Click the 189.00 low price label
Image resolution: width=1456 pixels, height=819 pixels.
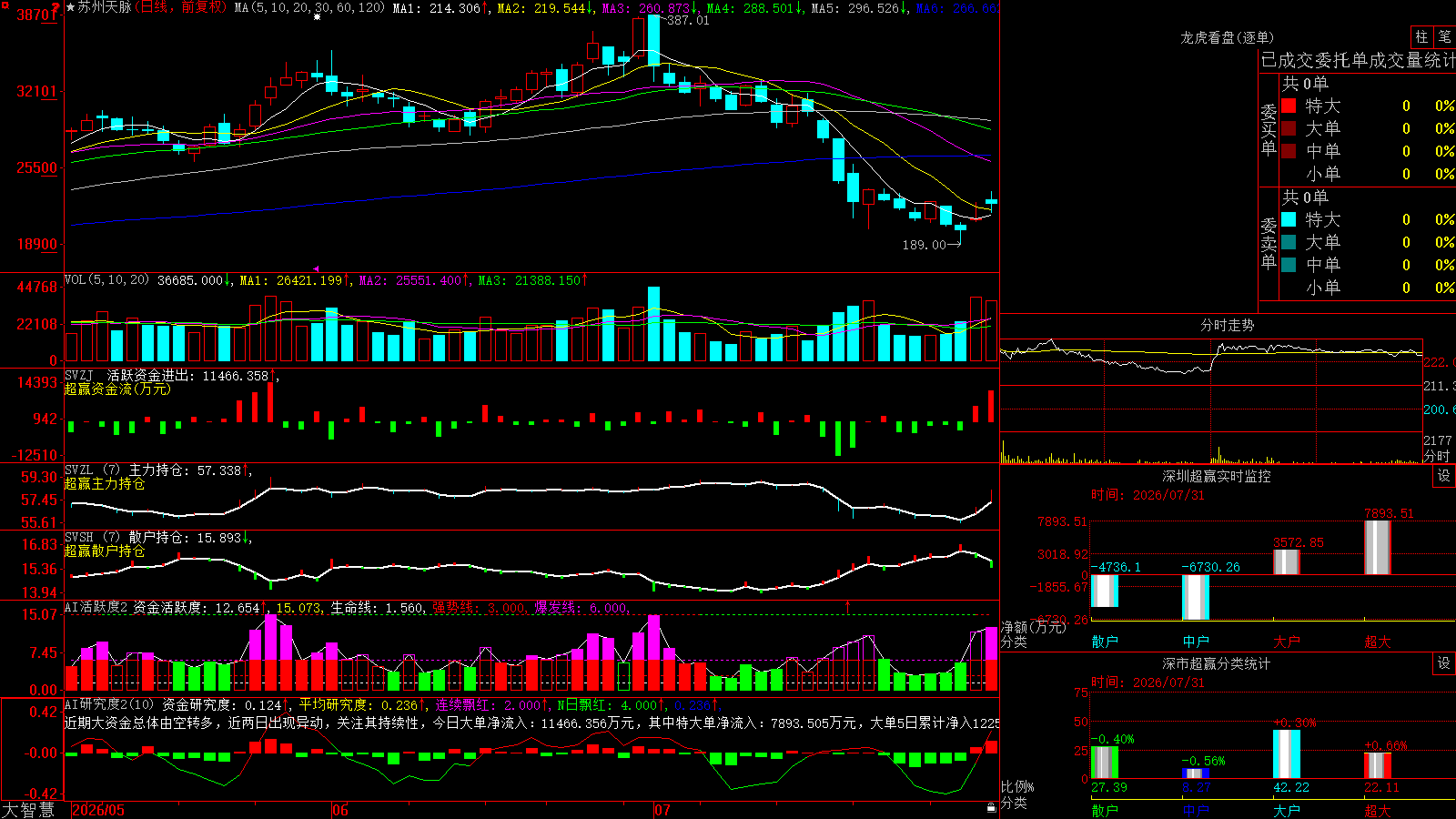[x=924, y=245]
